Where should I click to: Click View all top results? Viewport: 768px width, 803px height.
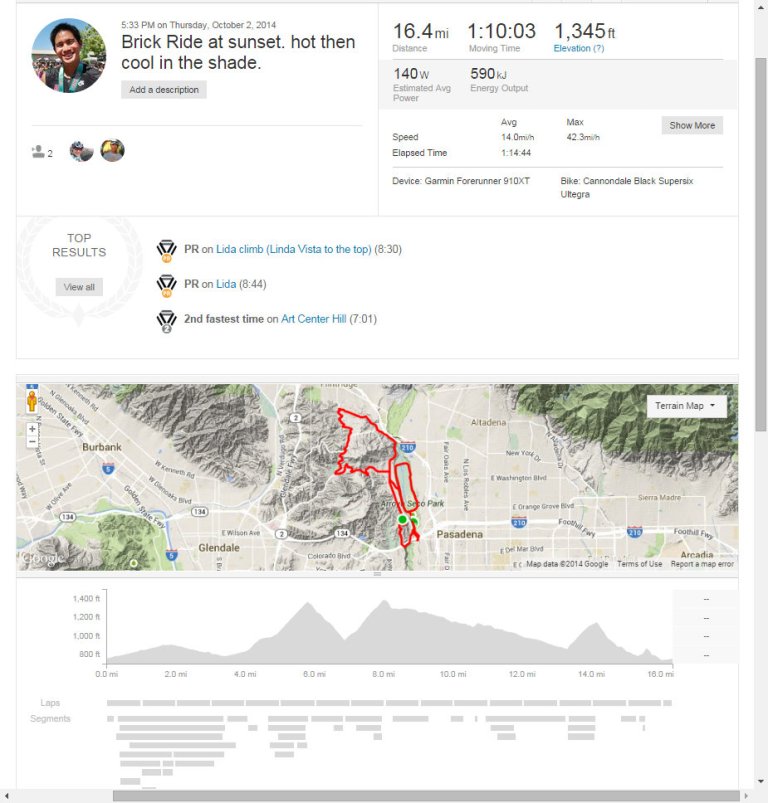pos(79,287)
